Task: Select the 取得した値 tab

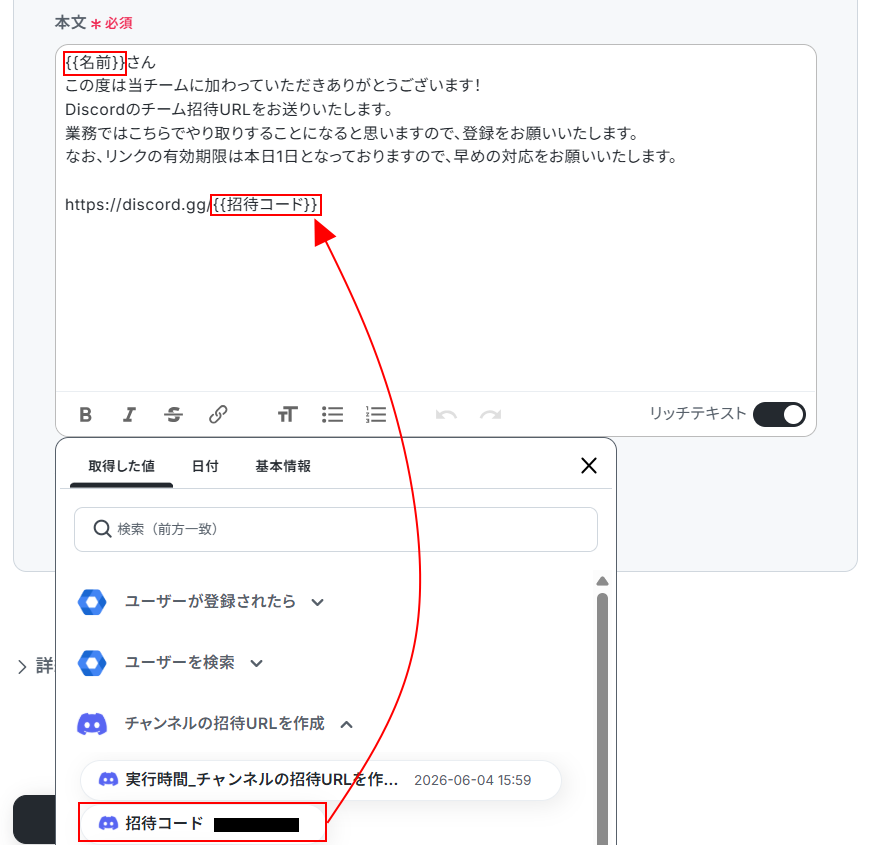Action: 121,466
